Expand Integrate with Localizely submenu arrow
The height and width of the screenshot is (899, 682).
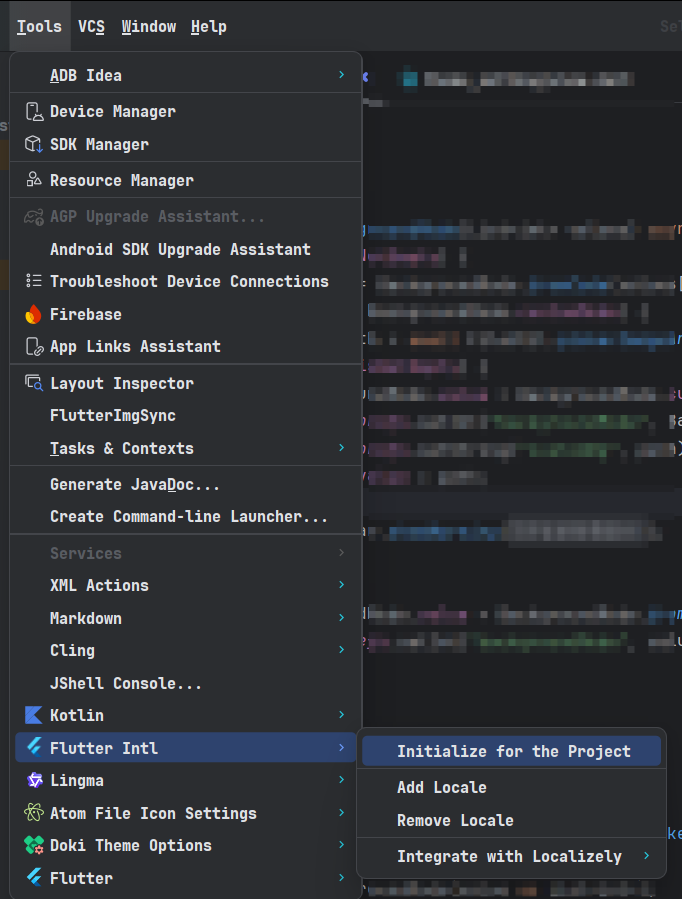[x=646, y=856]
